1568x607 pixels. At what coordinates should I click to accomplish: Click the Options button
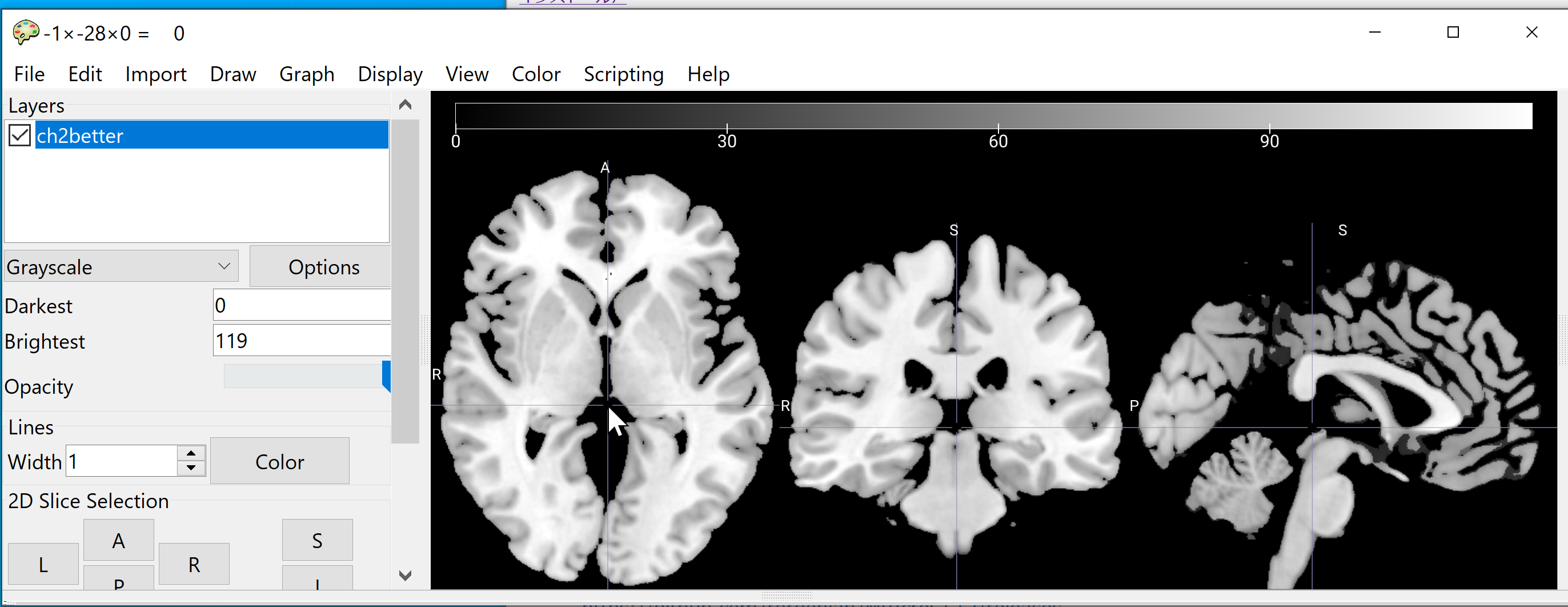point(322,267)
